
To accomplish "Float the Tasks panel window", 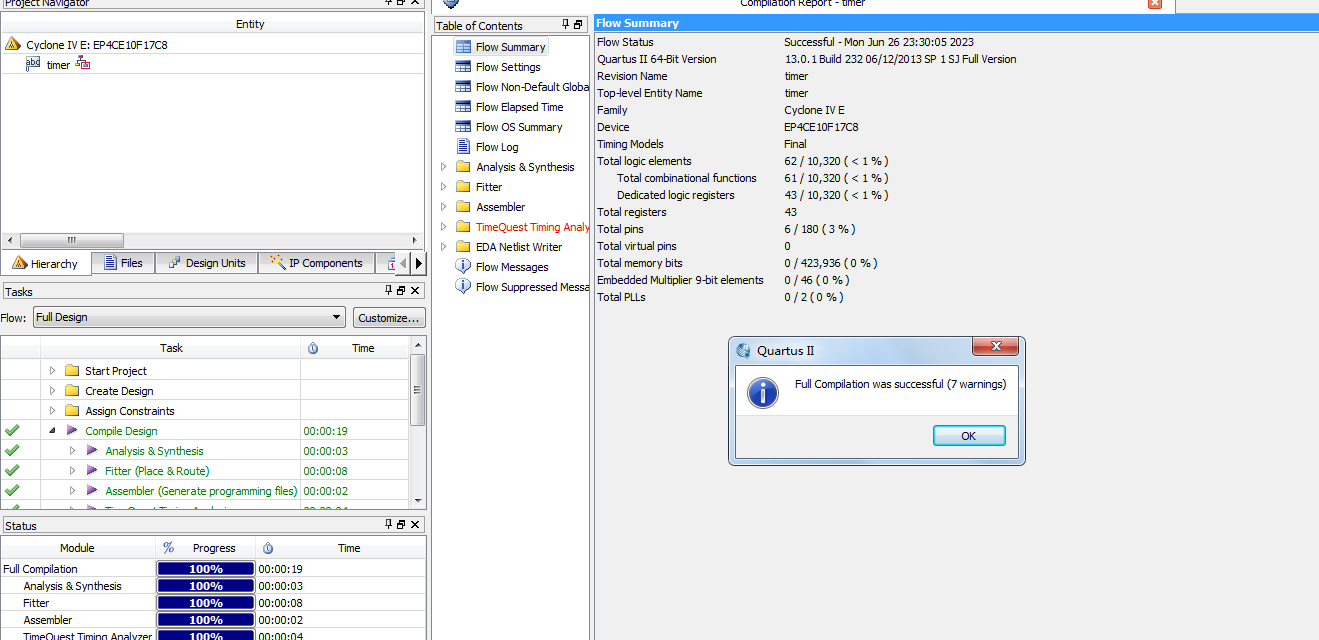I will (x=401, y=291).
